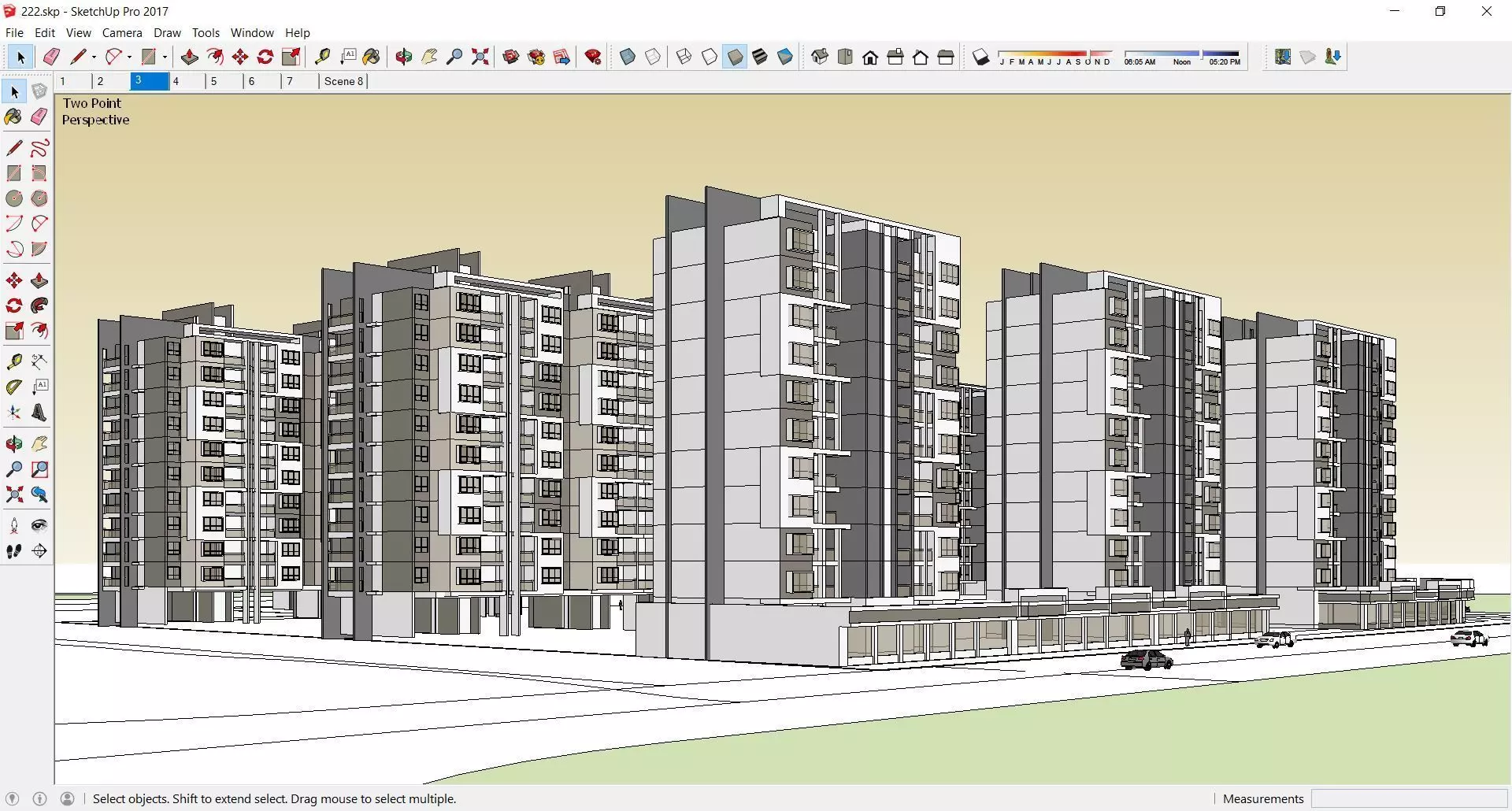This screenshot has height=811, width=1512.
Task: Switch to scene tab 6
Action: (263, 81)
